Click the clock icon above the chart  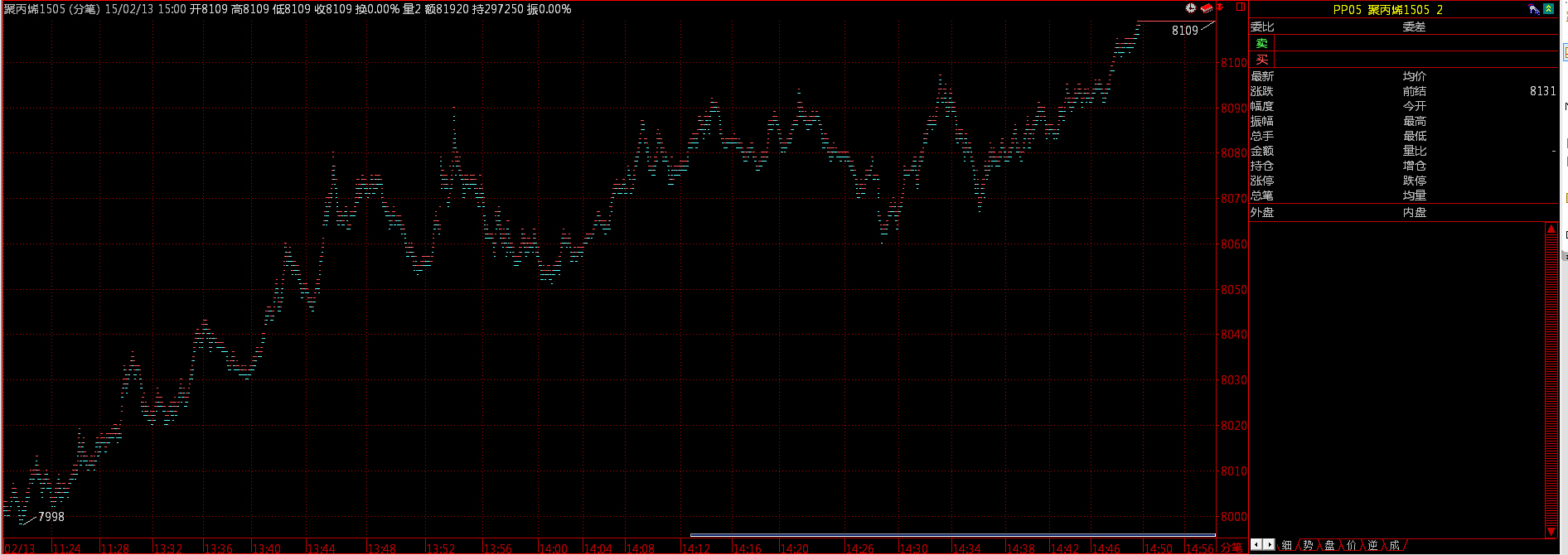point(1190,7)
